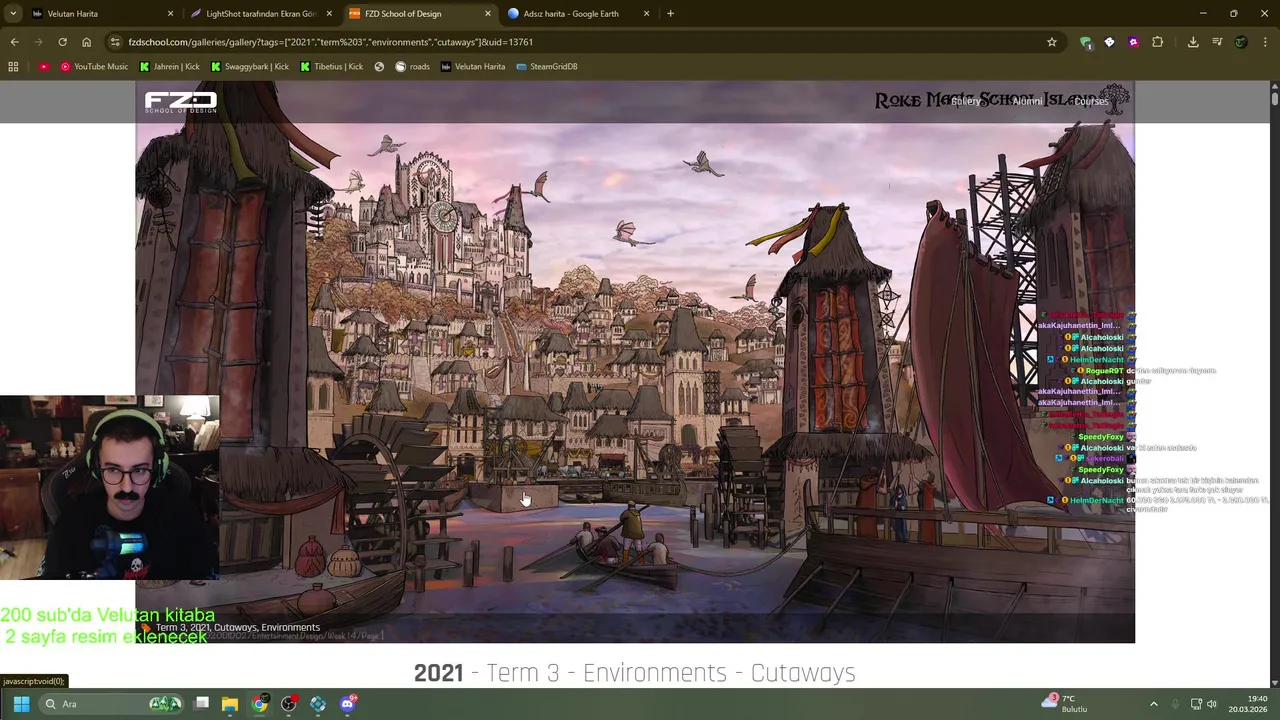
Task: Open the purple extension icon
Action: coord(1133,42)
